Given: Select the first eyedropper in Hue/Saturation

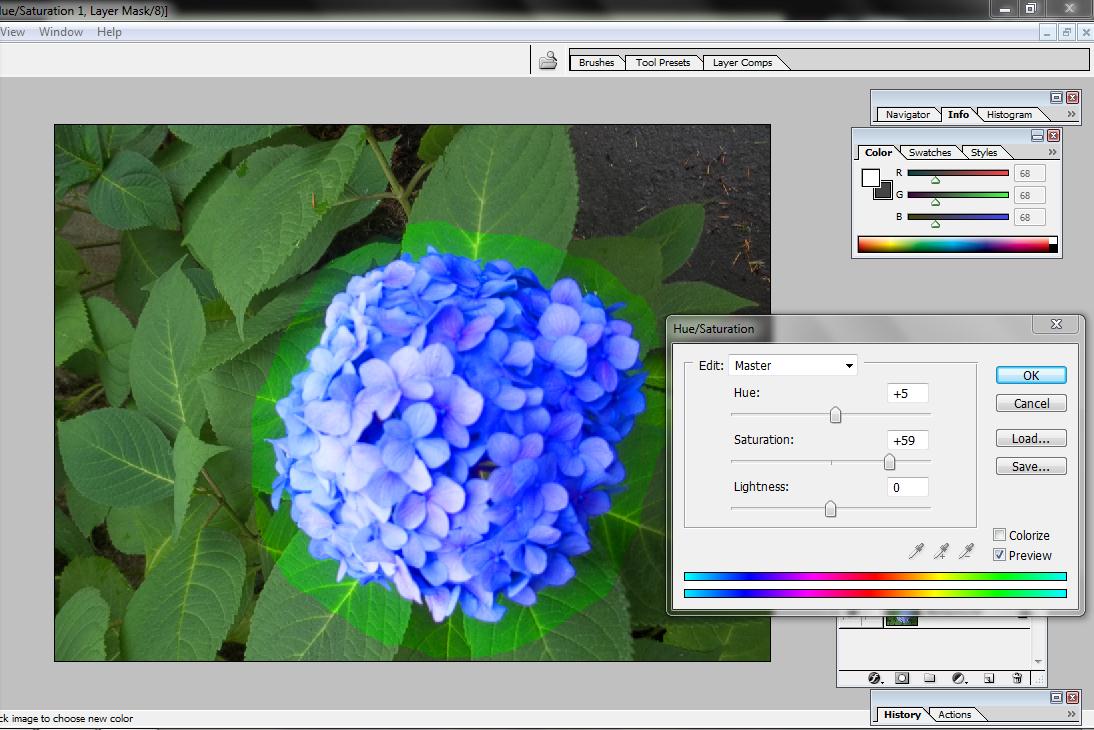Looking at the screenshot, I should tap(916, 551).
